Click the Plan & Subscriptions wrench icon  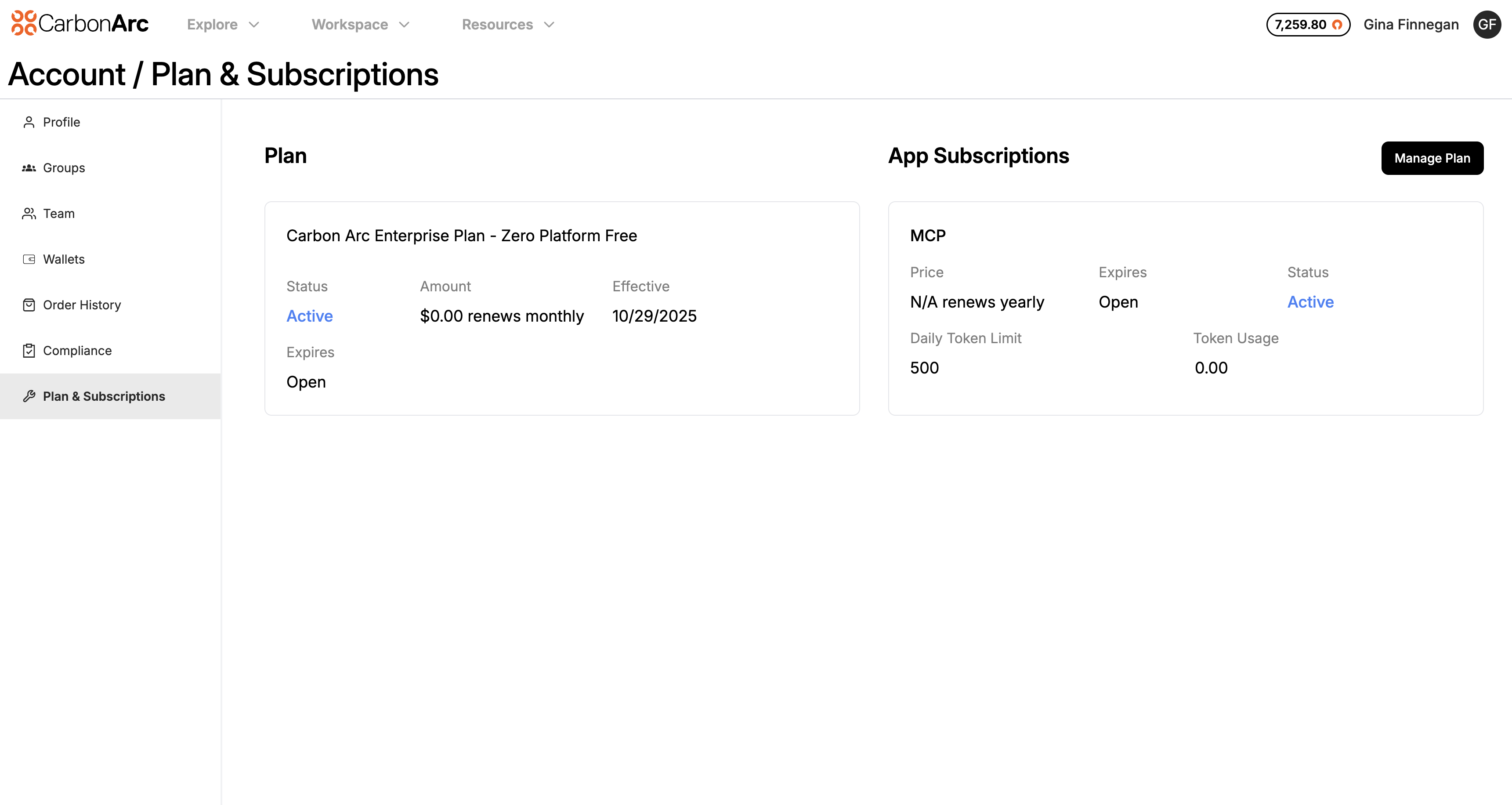click(x=29, y=396)
